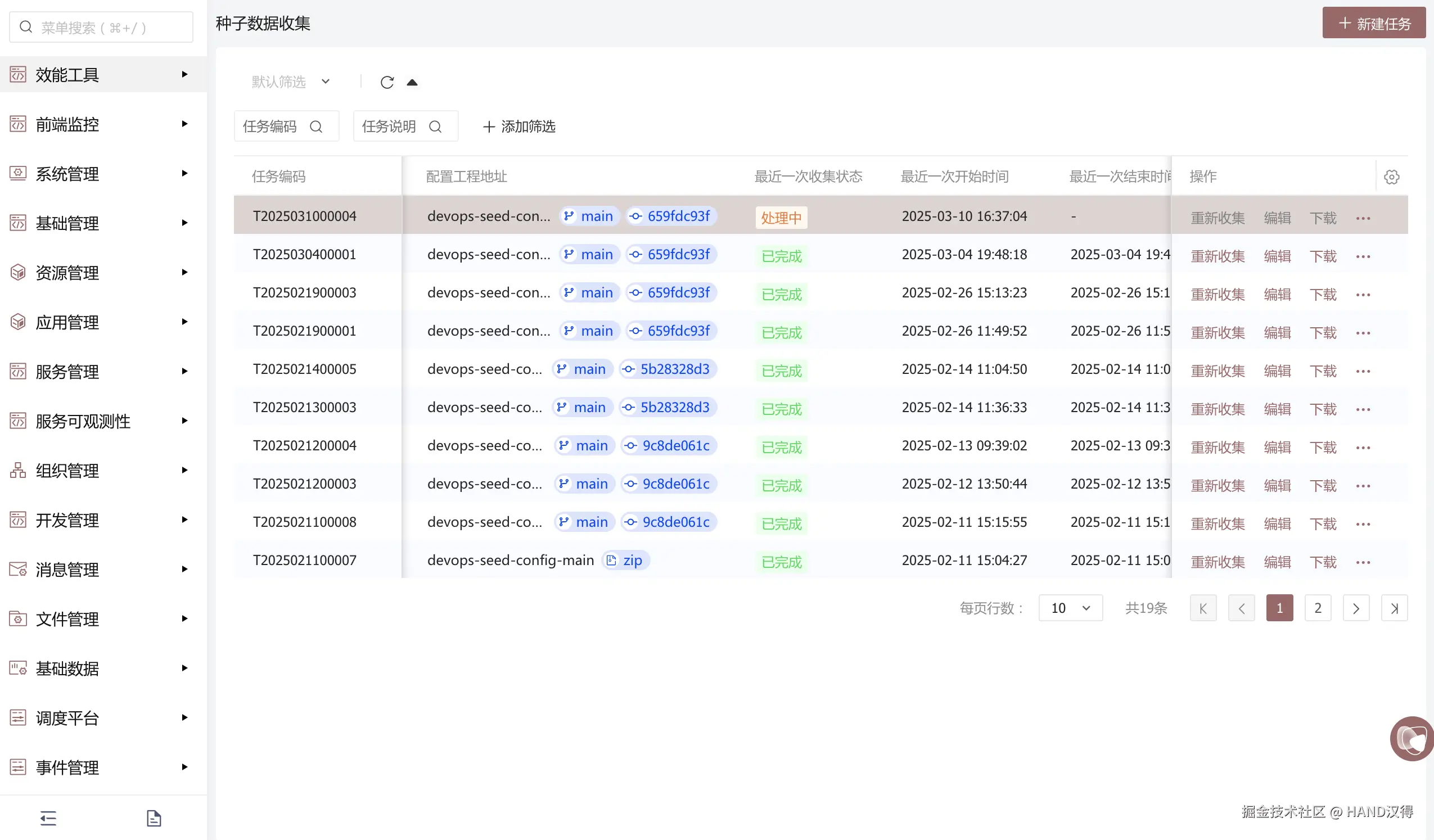Click the collapse filter up-arrow icon

tap(412, 83)
